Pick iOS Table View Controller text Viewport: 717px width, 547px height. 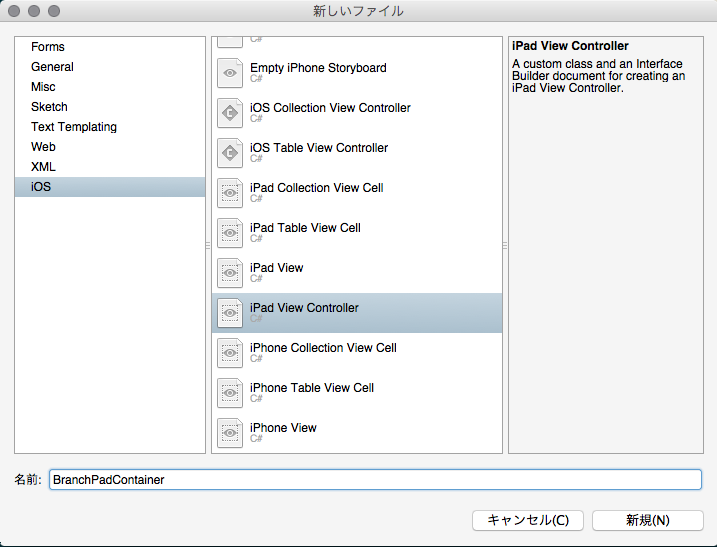click(319, 148)
